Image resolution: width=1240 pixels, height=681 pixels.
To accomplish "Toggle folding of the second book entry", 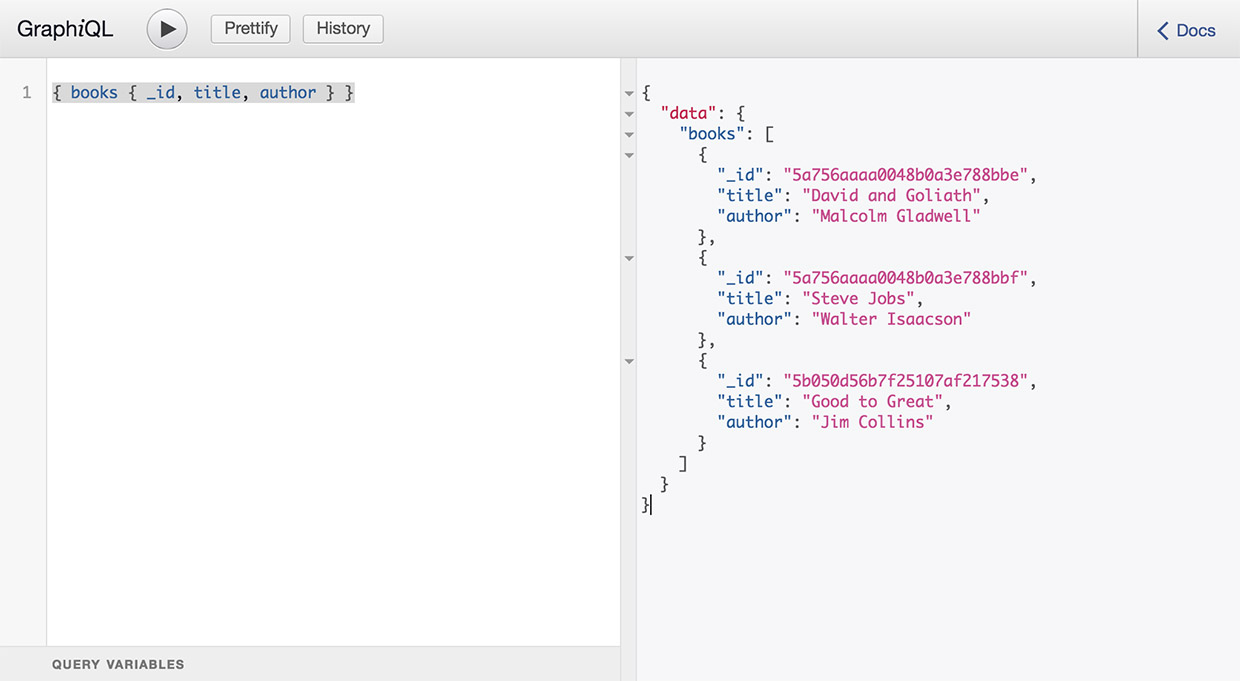I will point(629,258).
